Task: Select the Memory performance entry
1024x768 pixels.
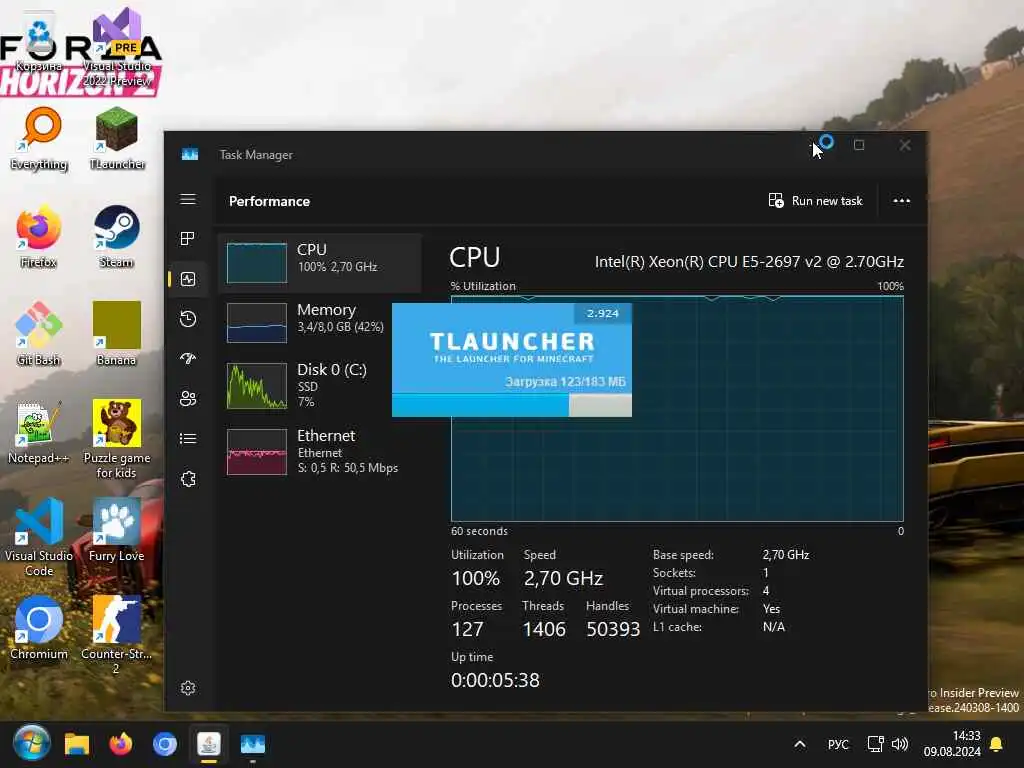Action: (320, 323)
